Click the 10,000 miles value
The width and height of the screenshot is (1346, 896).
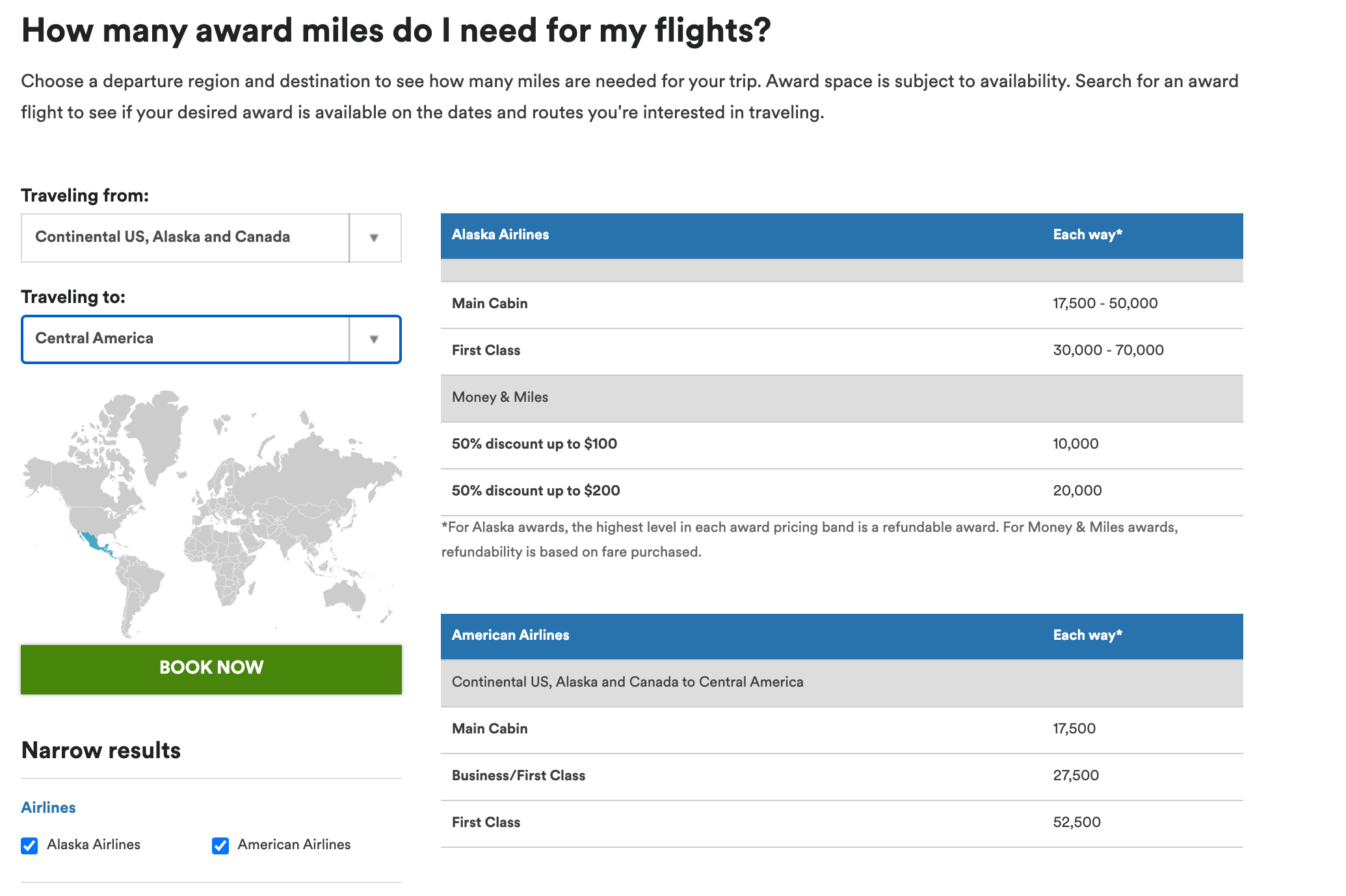(x=1075, y=444)
